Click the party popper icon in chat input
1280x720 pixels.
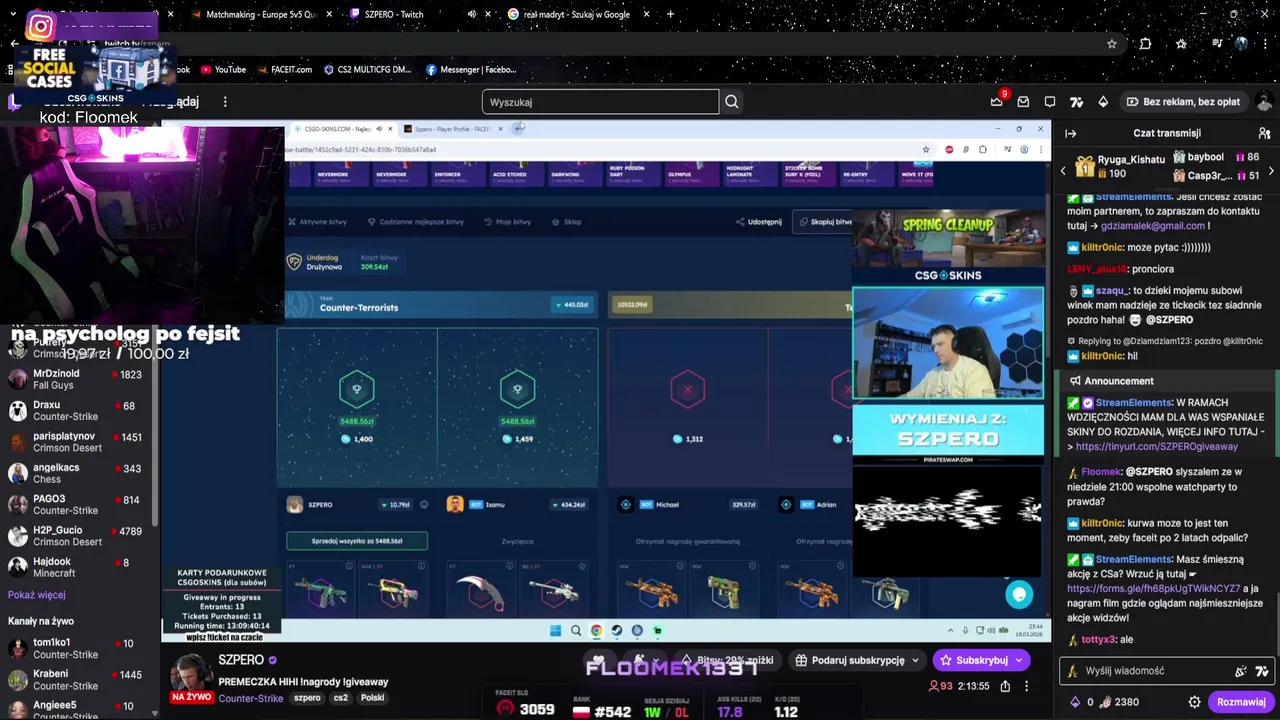1241,671
